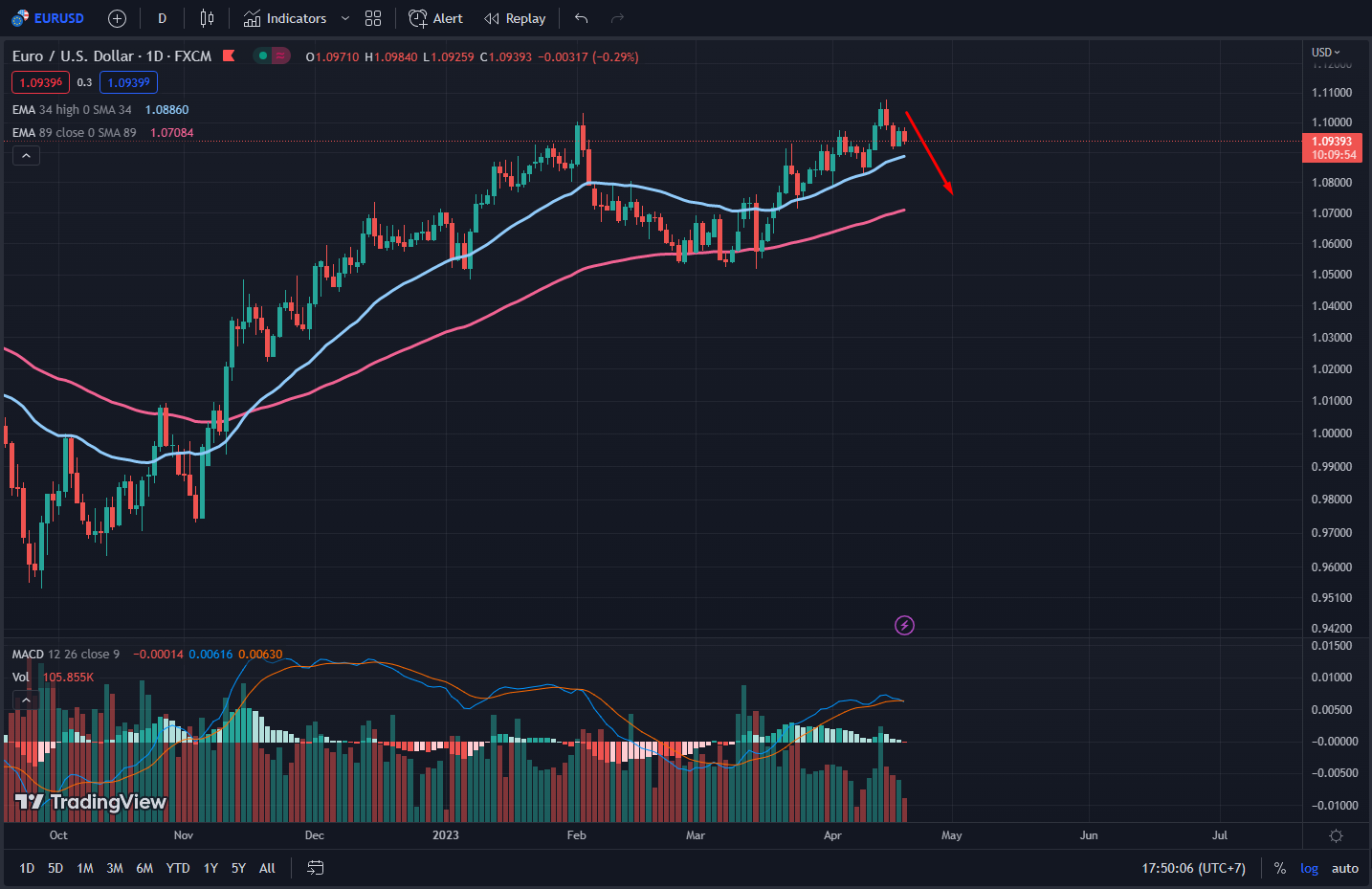Open the layout grid templates icon
Image resolution: width=1372 pixels, height=889 pixels.
pyautogui.click(x=373, y=18)
